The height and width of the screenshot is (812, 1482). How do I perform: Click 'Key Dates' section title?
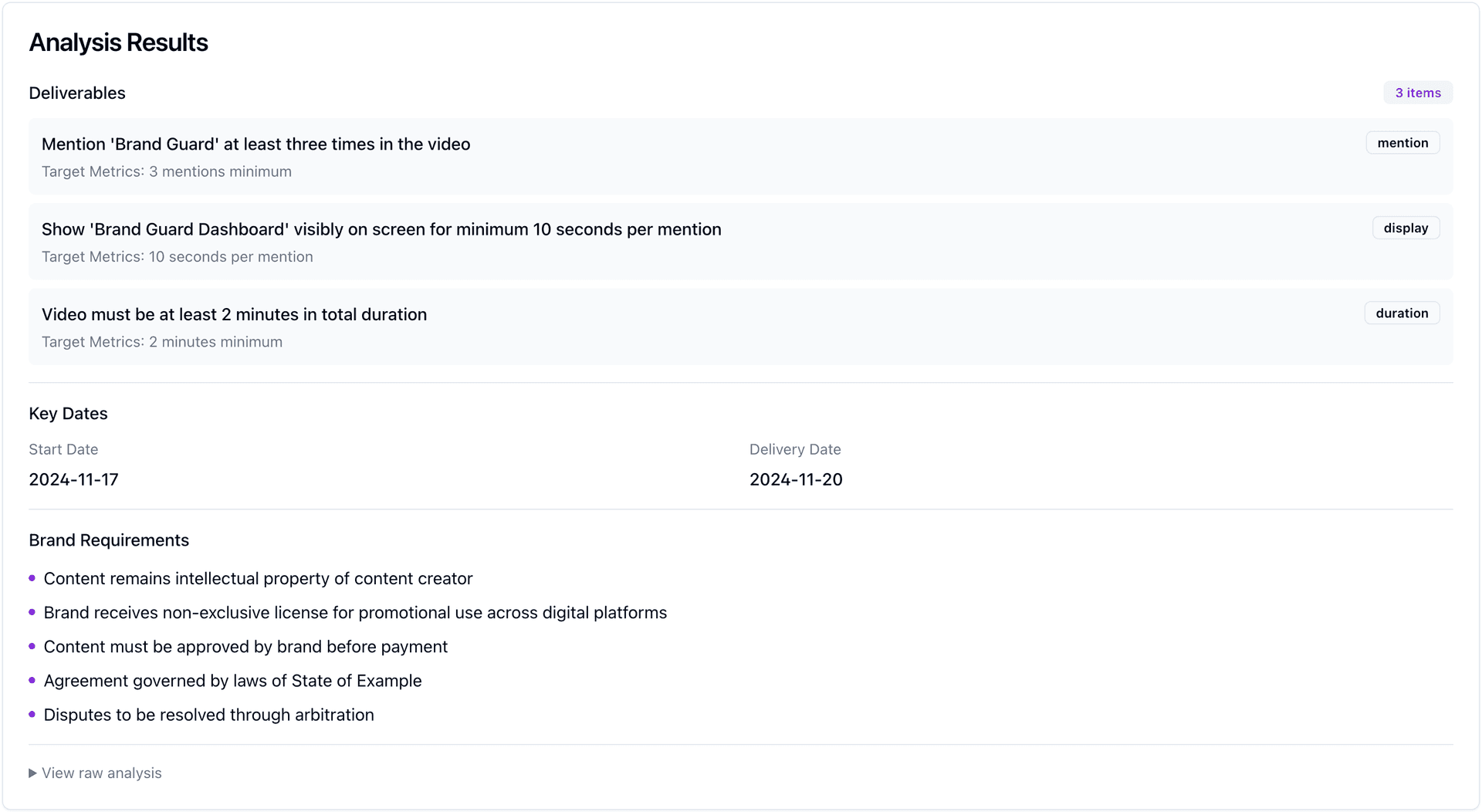pyautogui.click(x=68, y=413)
